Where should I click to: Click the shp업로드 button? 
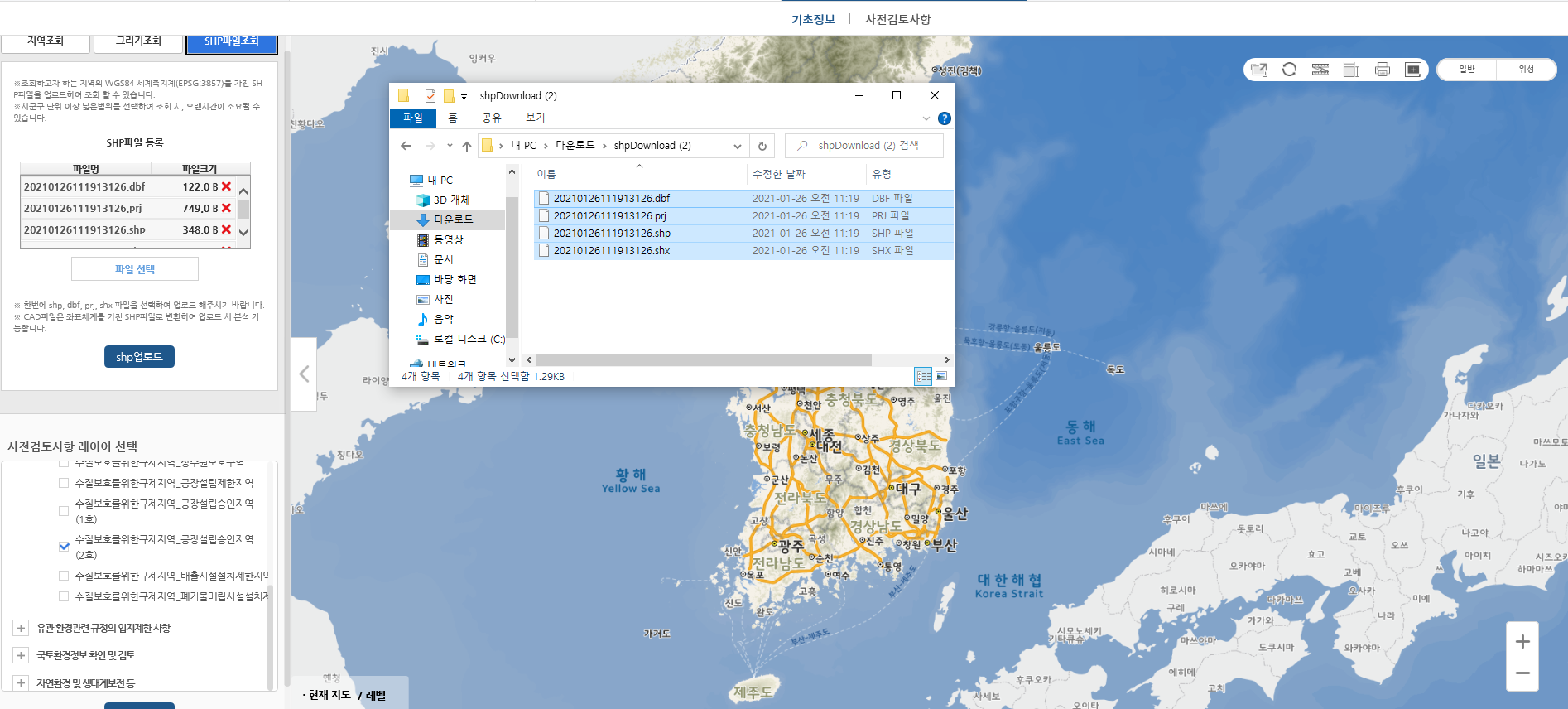click(x=139, y=357)
